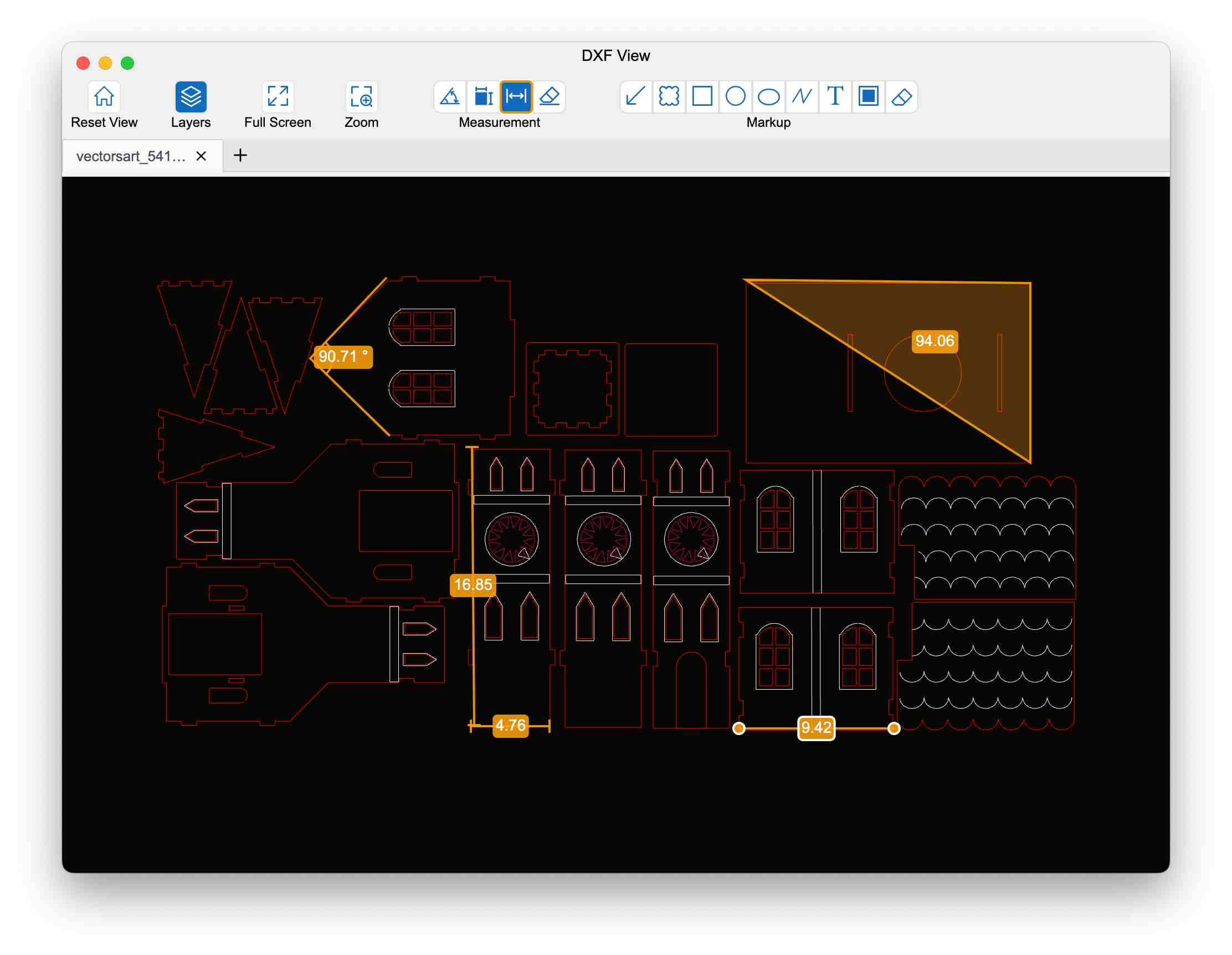Close the vectorsart_541 tab
The image size is (1232, 955).
click(x=202, y=156)
